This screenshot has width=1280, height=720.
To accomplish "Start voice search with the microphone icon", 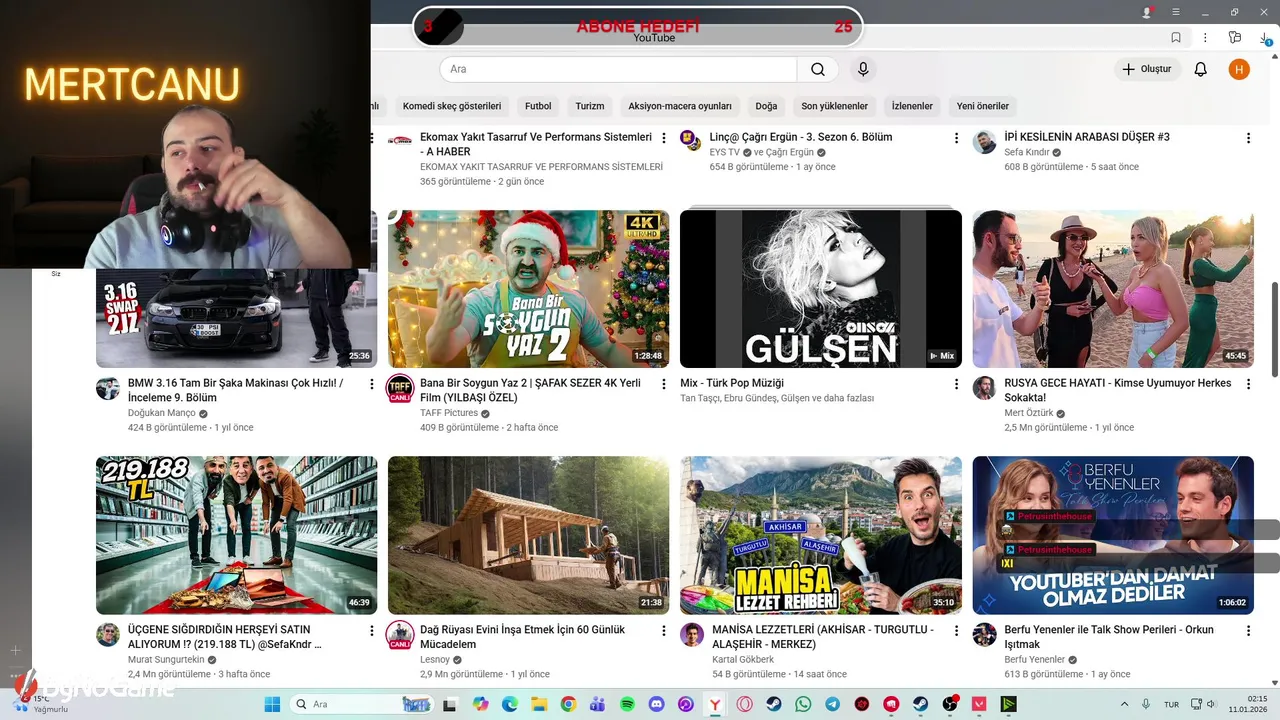I will click(863, 69).
